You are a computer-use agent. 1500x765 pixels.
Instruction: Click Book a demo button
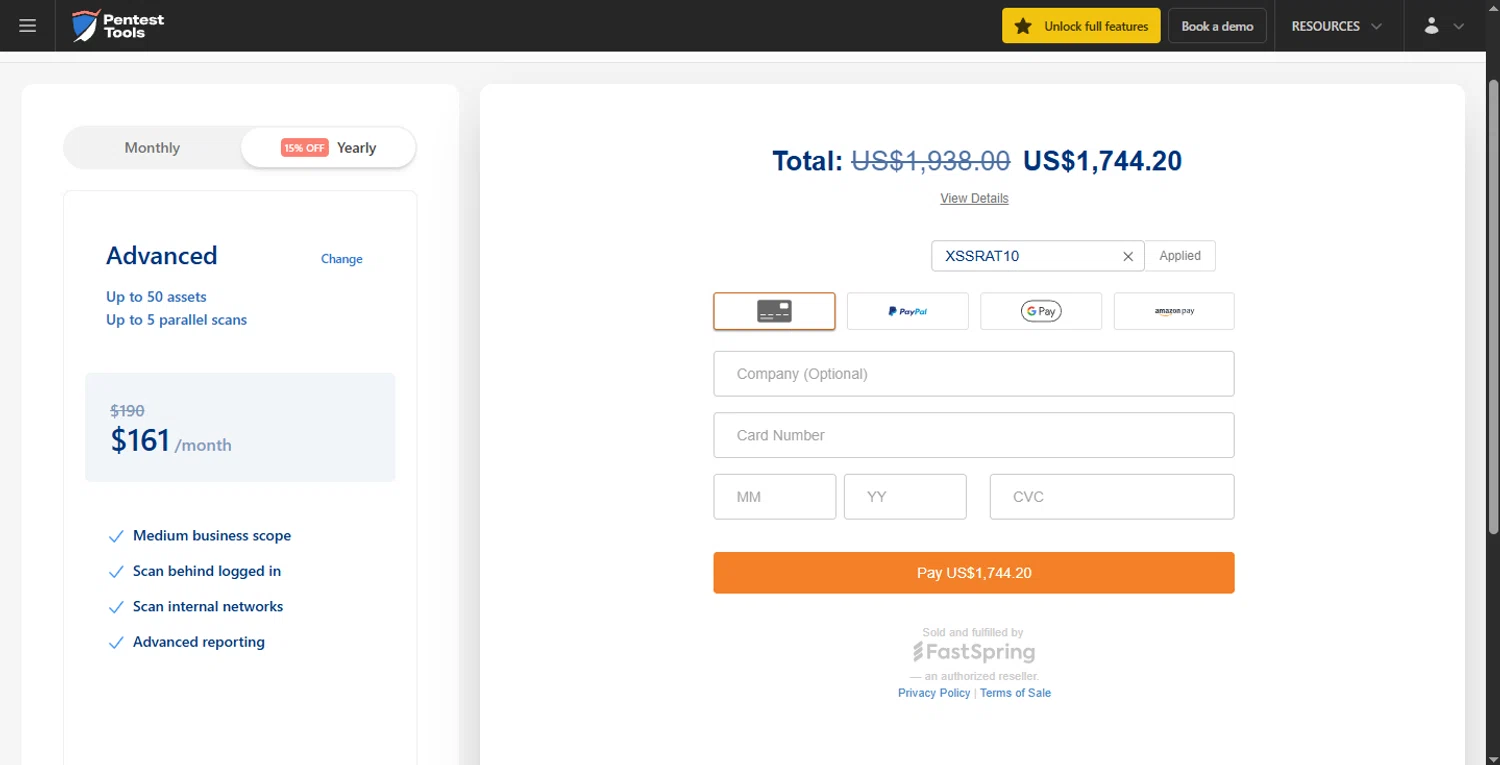[1217, 26]
